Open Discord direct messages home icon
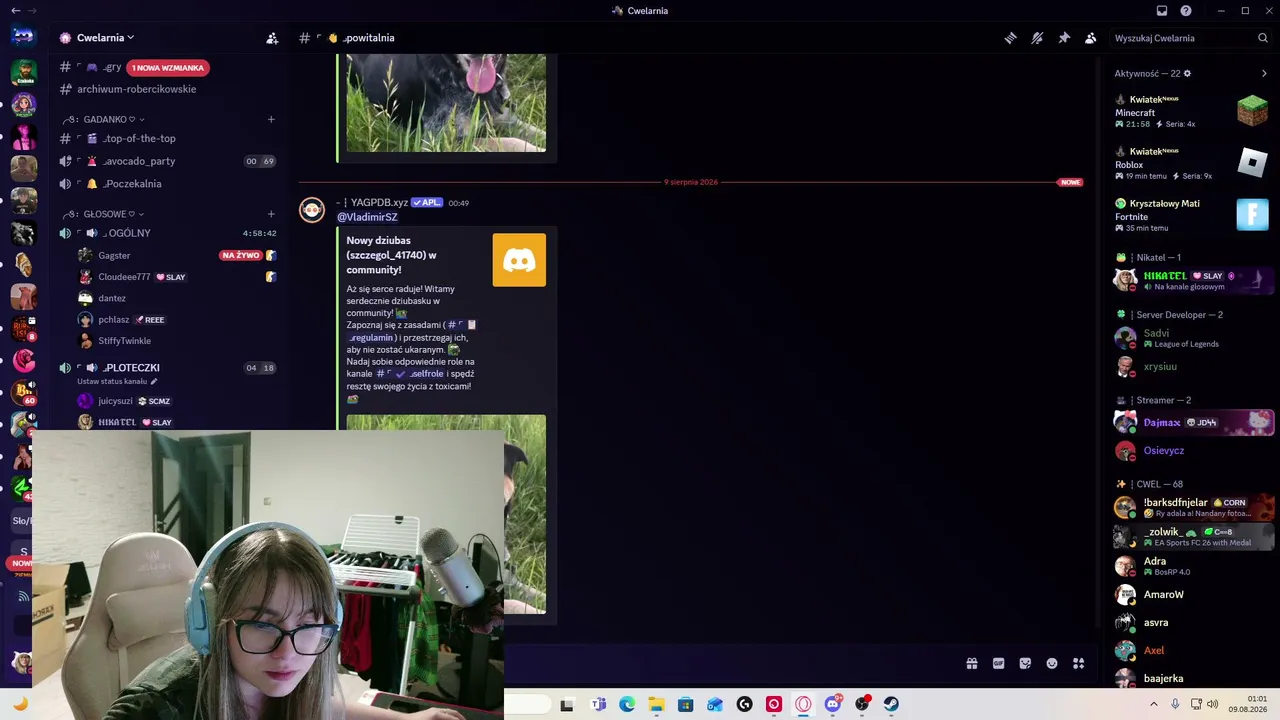Screen dimensions: 1280x720 (x=24, y=36)
